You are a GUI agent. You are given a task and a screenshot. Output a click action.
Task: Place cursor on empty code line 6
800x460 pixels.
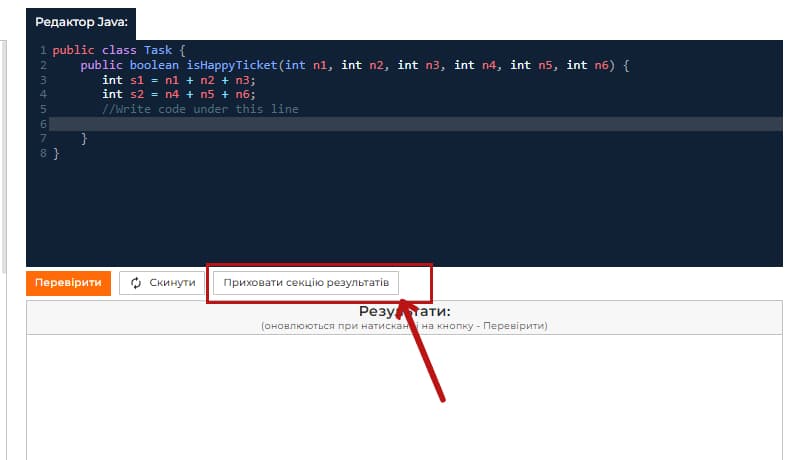415,124
